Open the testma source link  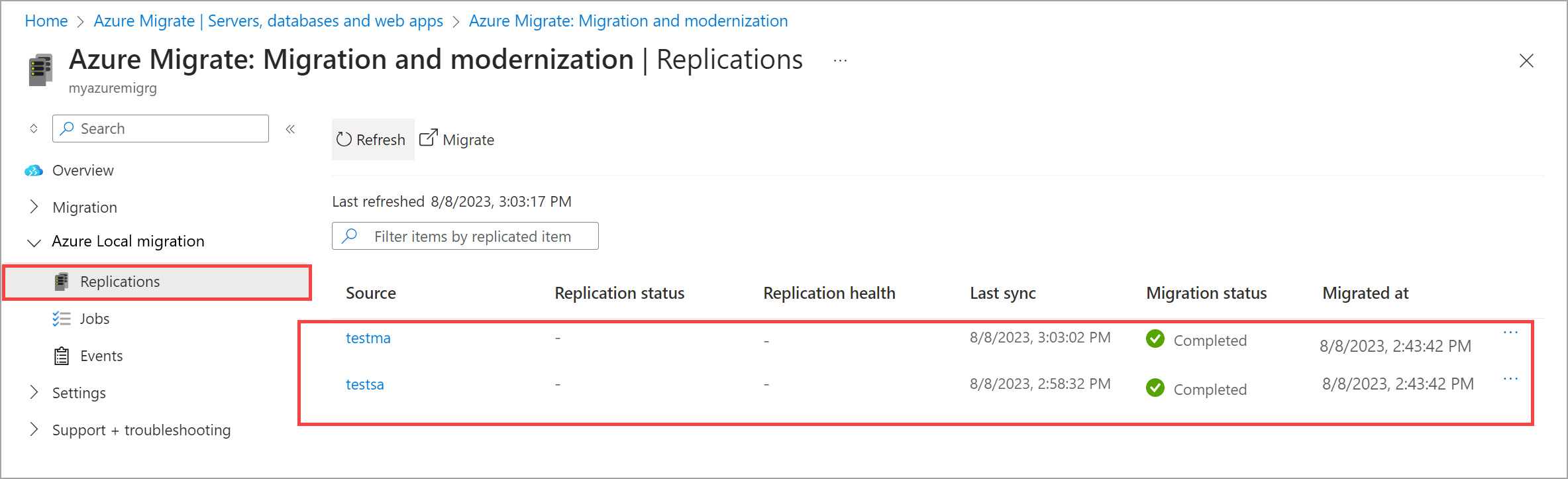point(368,338)
